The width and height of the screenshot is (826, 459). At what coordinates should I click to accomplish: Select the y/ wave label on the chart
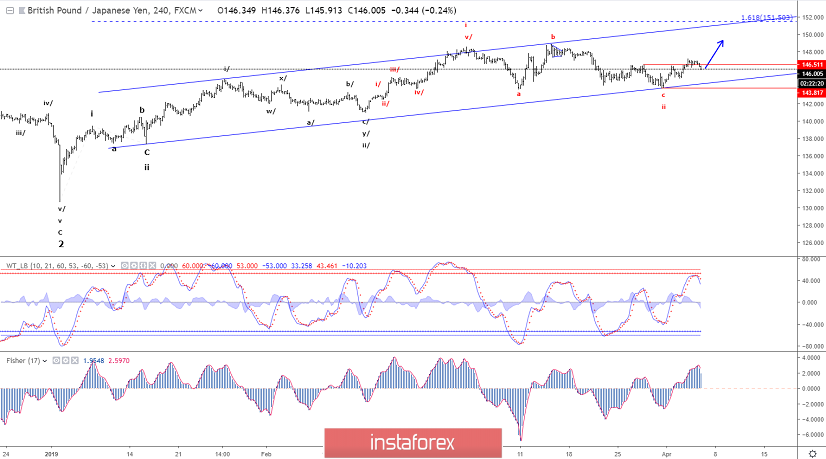point(366,133)
